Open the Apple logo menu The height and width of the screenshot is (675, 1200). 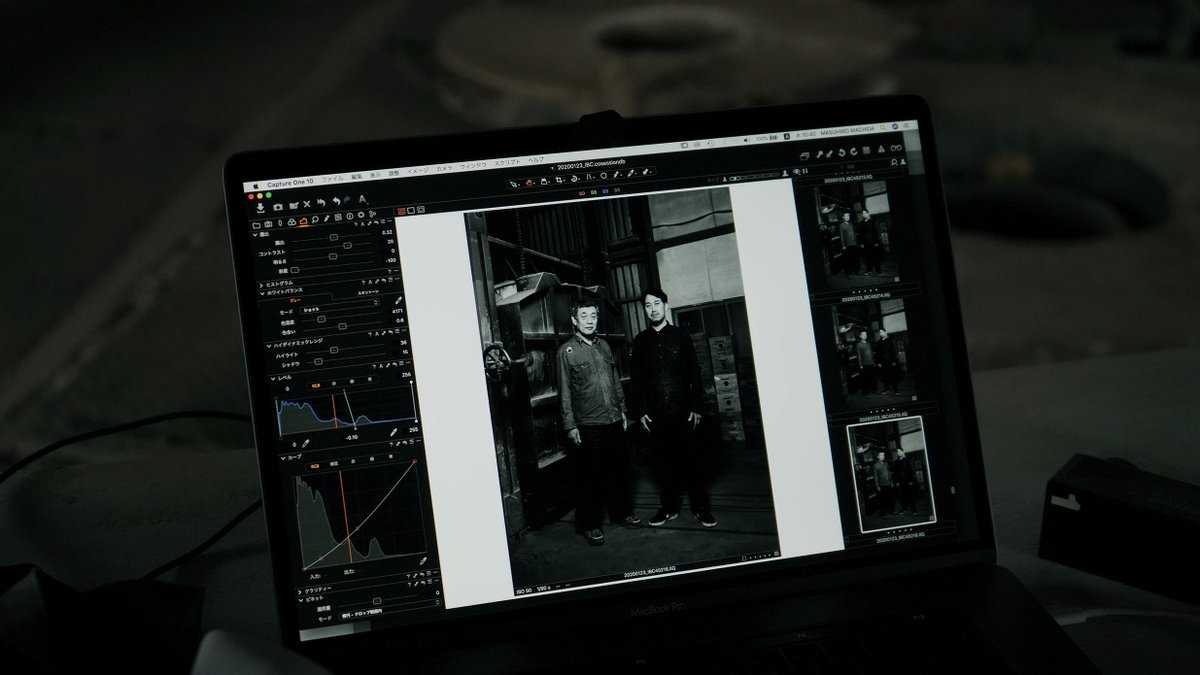[x=255, y=184]
